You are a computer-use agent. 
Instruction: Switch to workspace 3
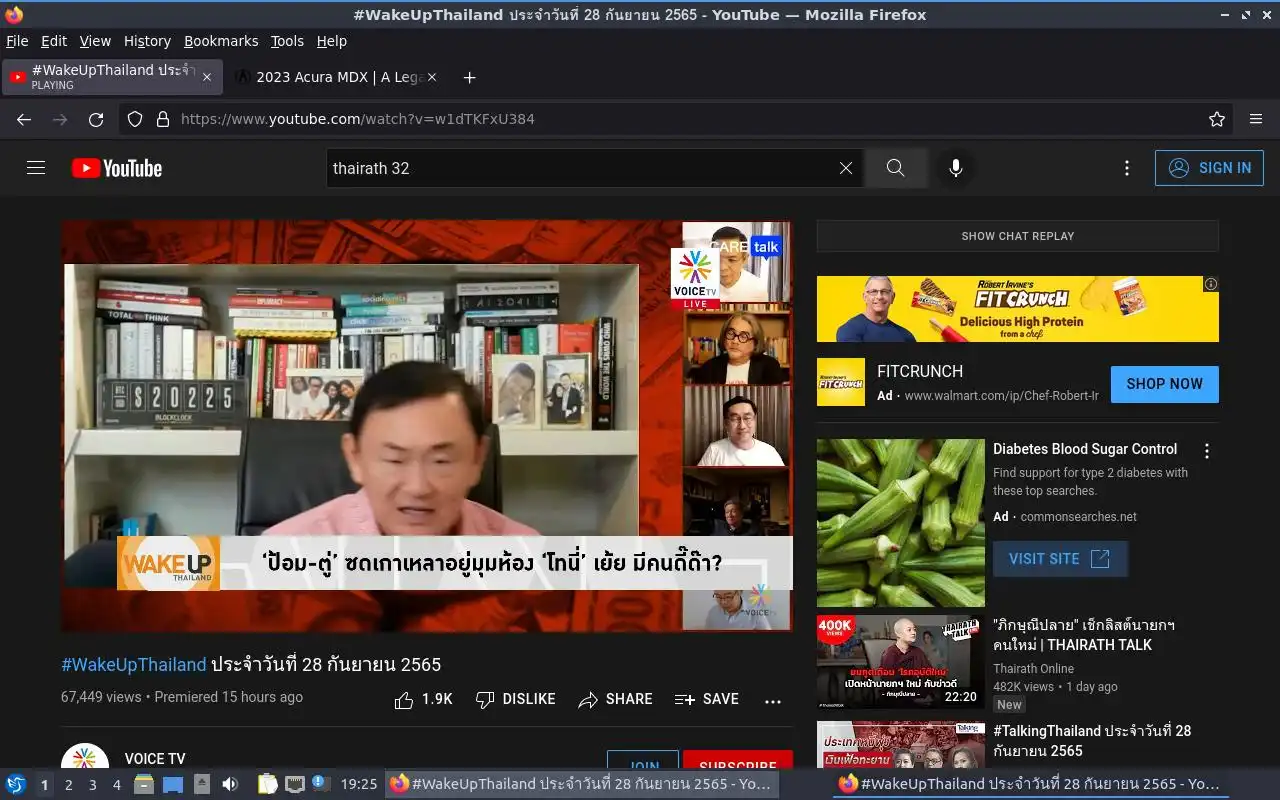pos(92,785)
